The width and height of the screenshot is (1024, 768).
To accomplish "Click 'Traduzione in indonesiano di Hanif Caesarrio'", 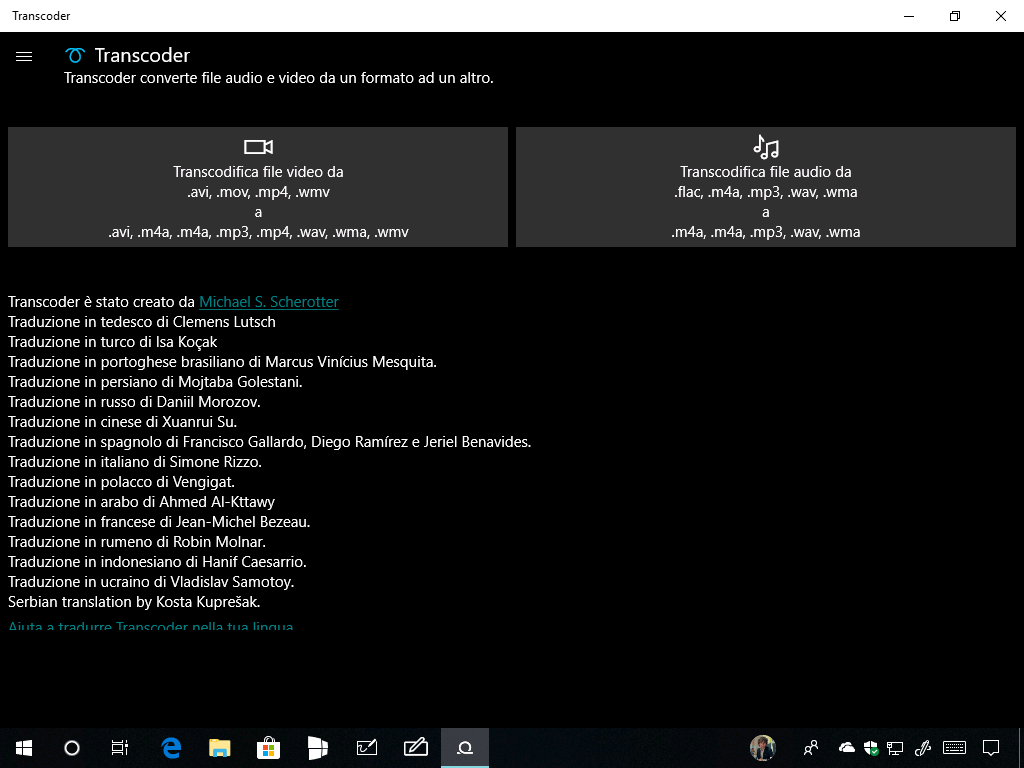I will (x=157, y=562).
